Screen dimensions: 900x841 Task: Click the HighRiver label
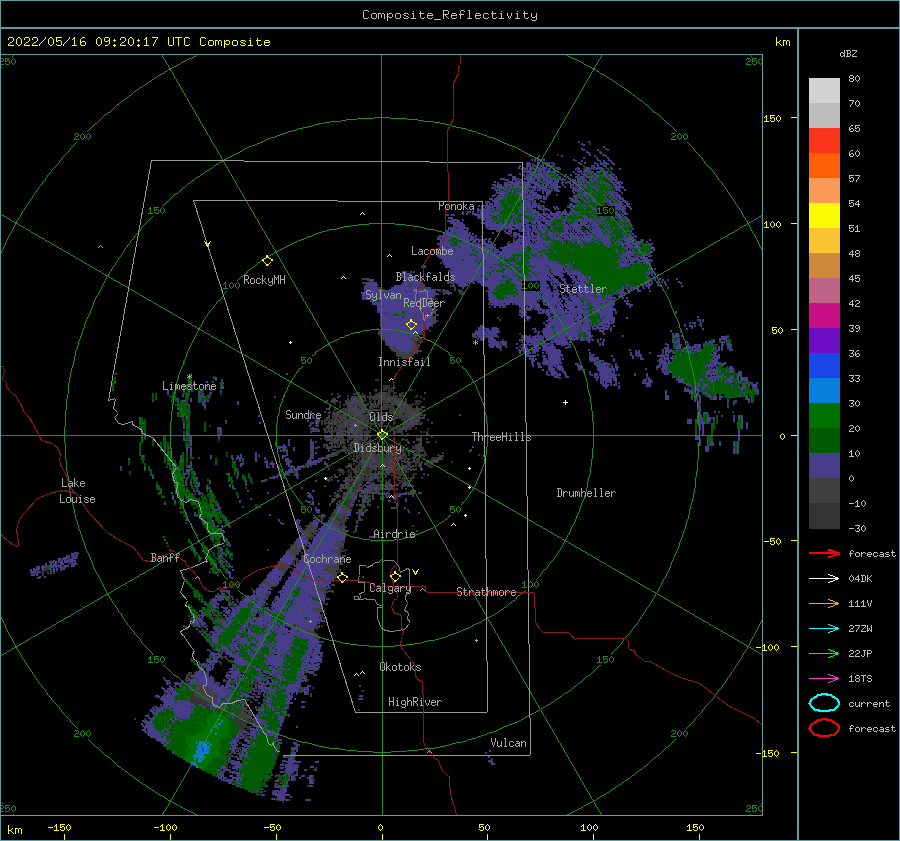click(415, 702)
